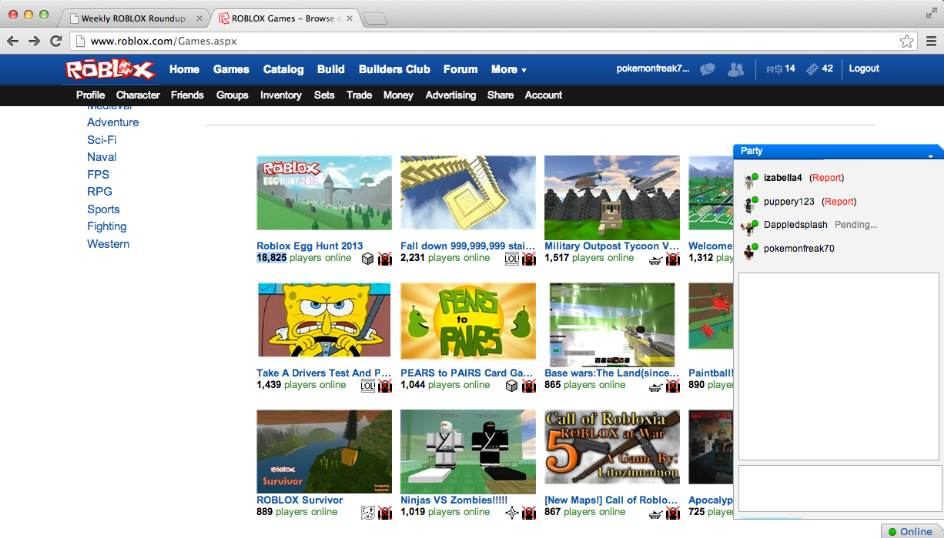
Task: Open PEARS to PAIRS thumbnail
Action: tap(468, 321)
